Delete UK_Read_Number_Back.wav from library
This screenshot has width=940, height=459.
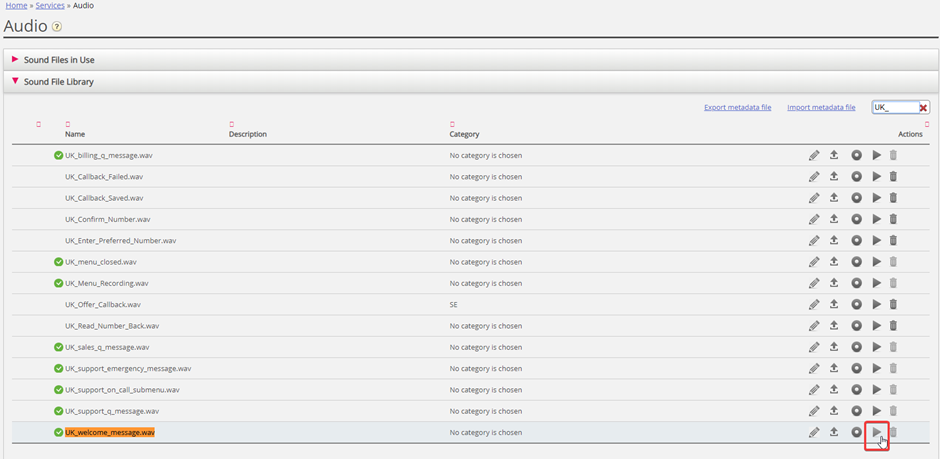[x=893, y=326]
